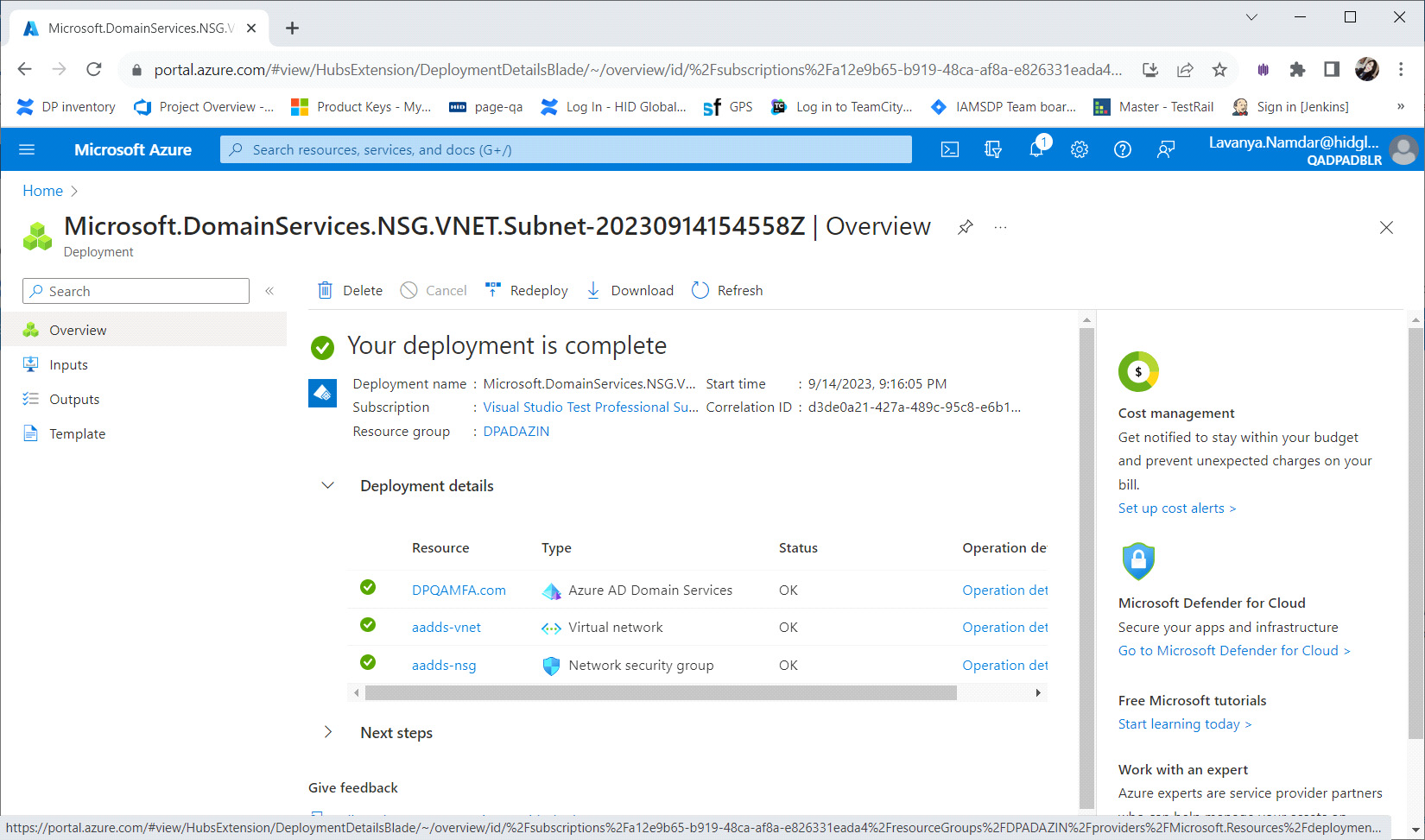1425x840 pixels.
Task: Collapse the left navigation sidebar
Action: (269, 291)
